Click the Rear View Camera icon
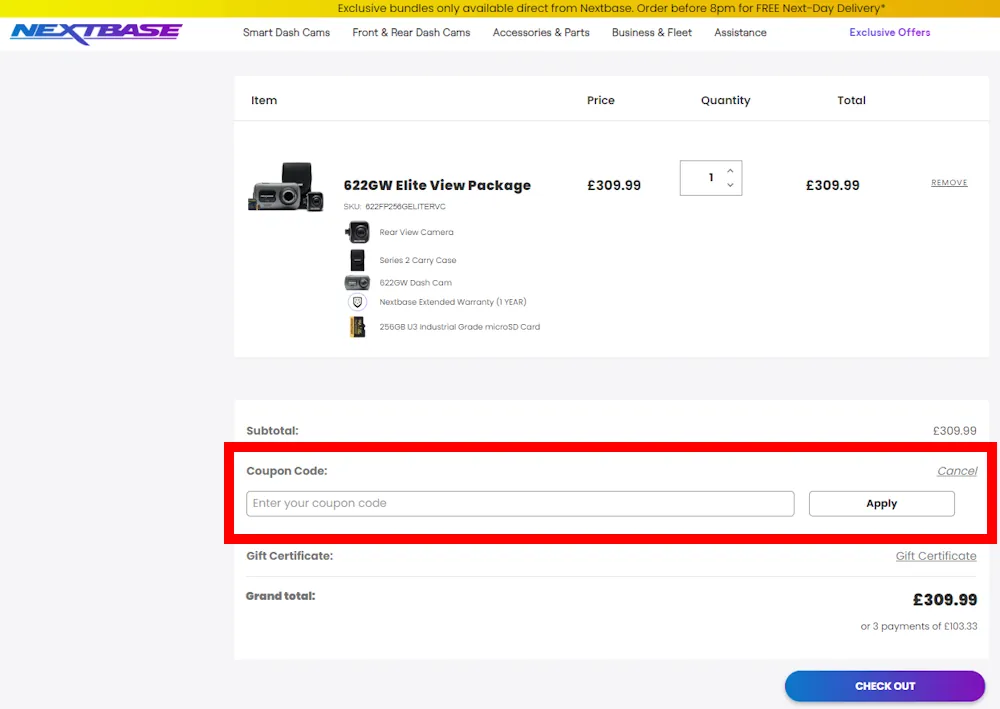Screen dimensions: 1000x709 point(357,232)
